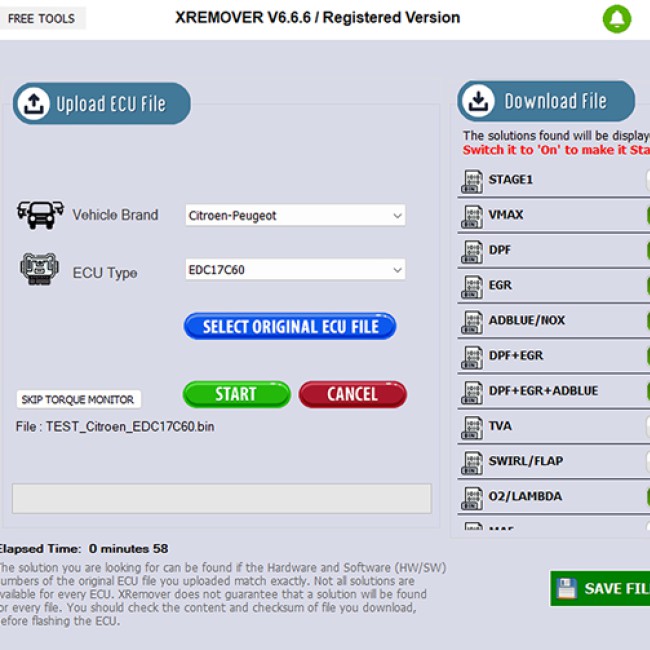
Task: Click the file icon in the DPF+EGR row
Action: 472,357
